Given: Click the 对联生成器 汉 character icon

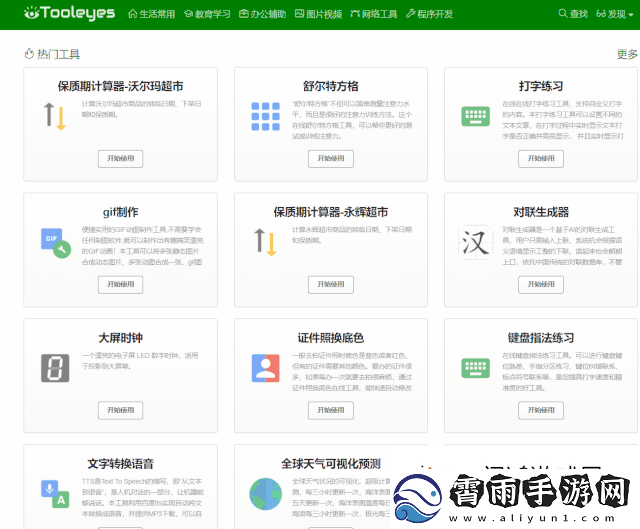Looking at the screenshot, I should [476, 242].
